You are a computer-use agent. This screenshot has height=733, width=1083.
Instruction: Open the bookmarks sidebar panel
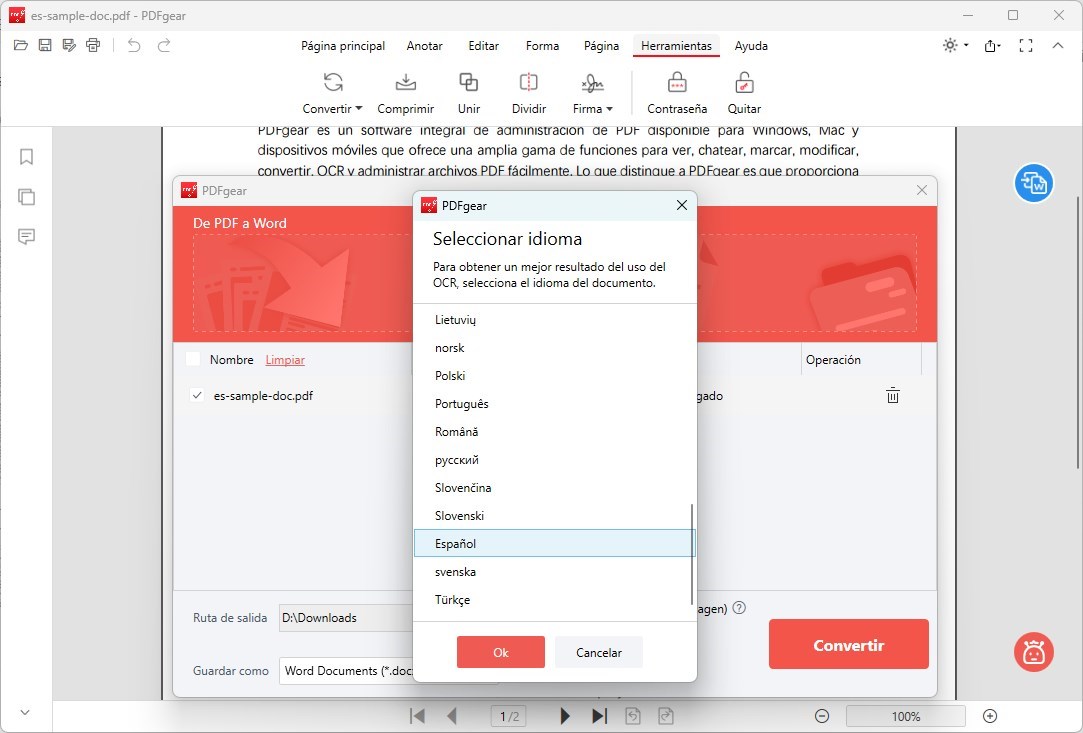click(27, 157)
